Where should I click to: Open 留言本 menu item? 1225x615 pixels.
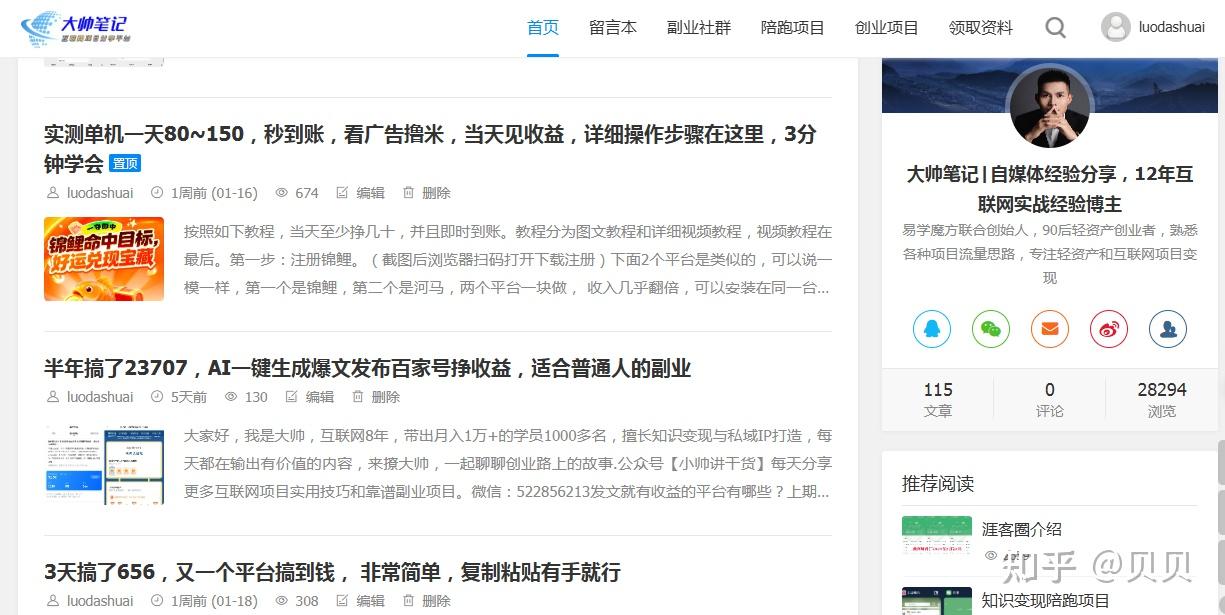click(x=613, y=28)
